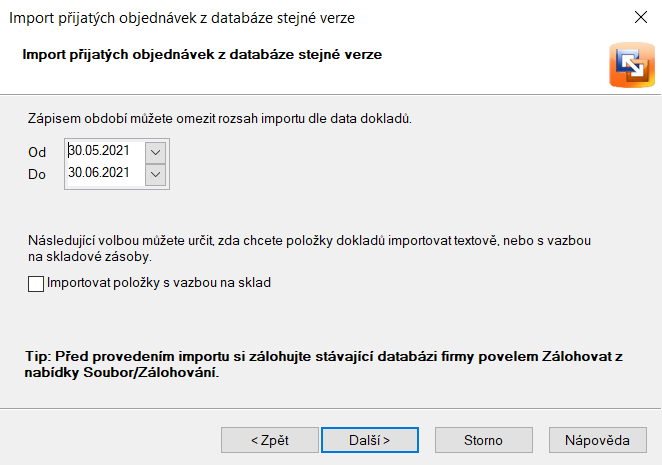Expand the Do date dropdown arrow
This screenshot has width=662, height=465.
click(155, 174)
